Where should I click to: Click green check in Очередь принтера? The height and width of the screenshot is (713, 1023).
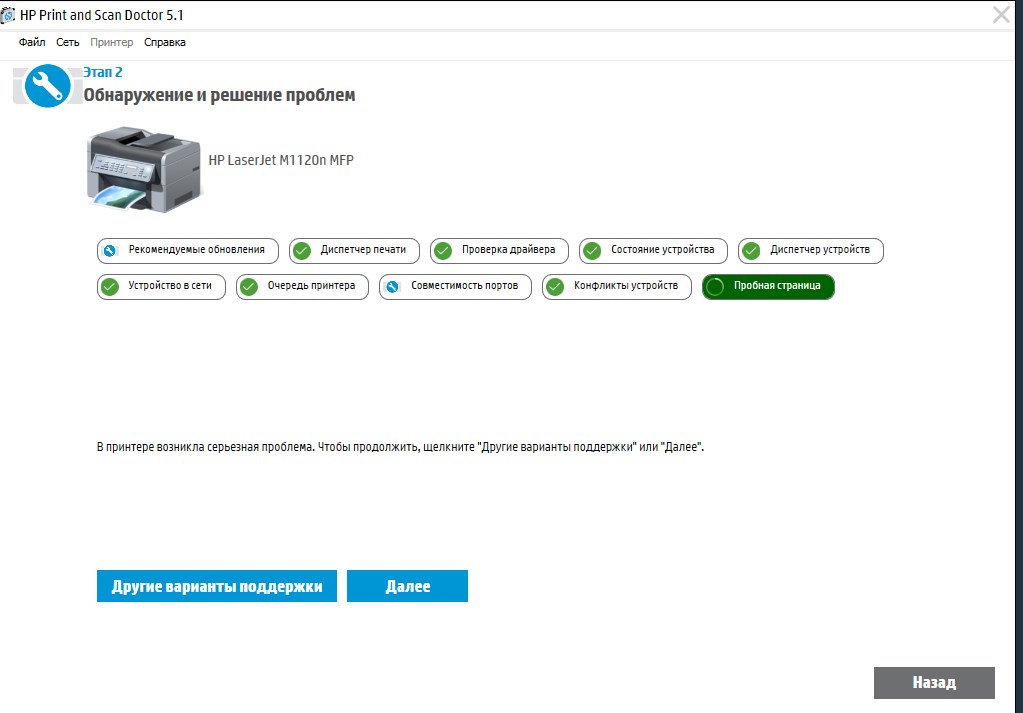tap(249, 286)
